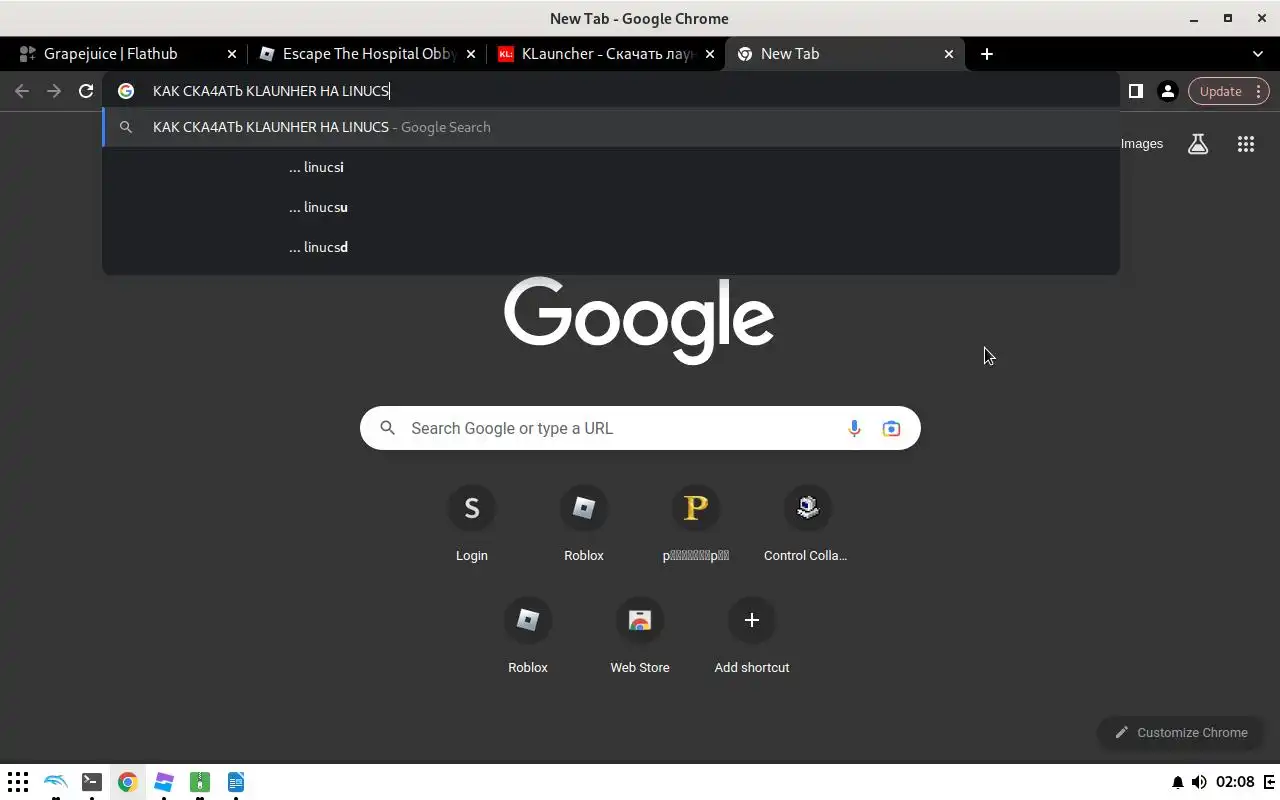Expand the tab search dropdown arrow
Viewport: 1280px width, 800px height.
(1258, 54)
